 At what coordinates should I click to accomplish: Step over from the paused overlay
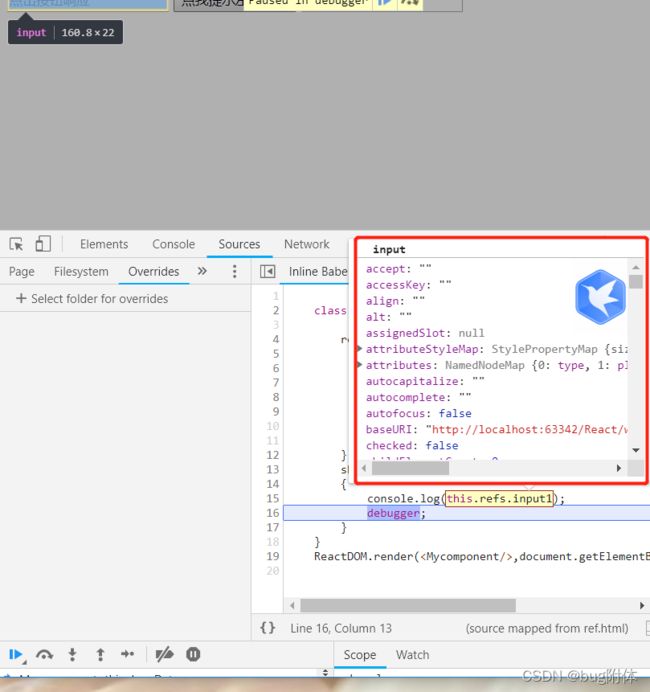[x=410, y=3]
